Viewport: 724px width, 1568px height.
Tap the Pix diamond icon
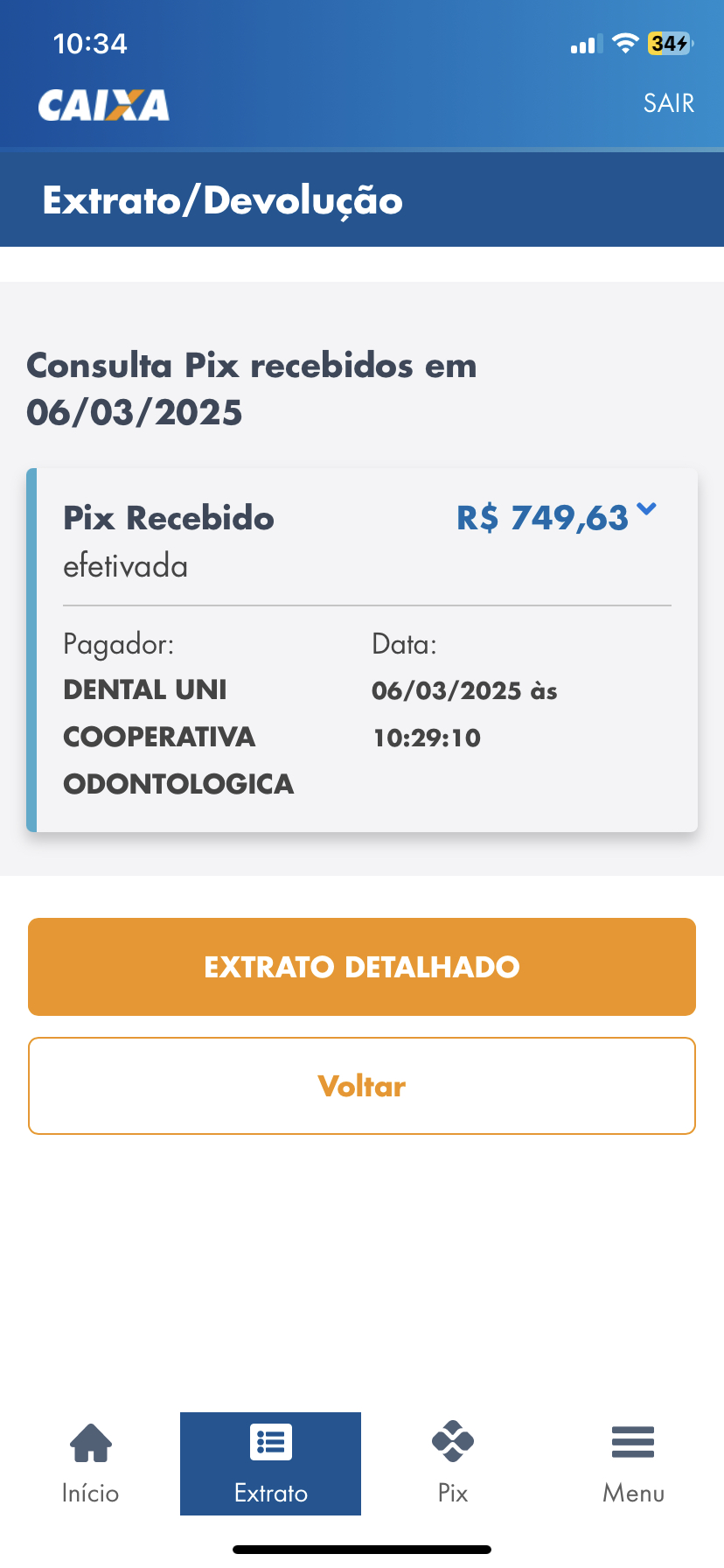coord(453,1441)
